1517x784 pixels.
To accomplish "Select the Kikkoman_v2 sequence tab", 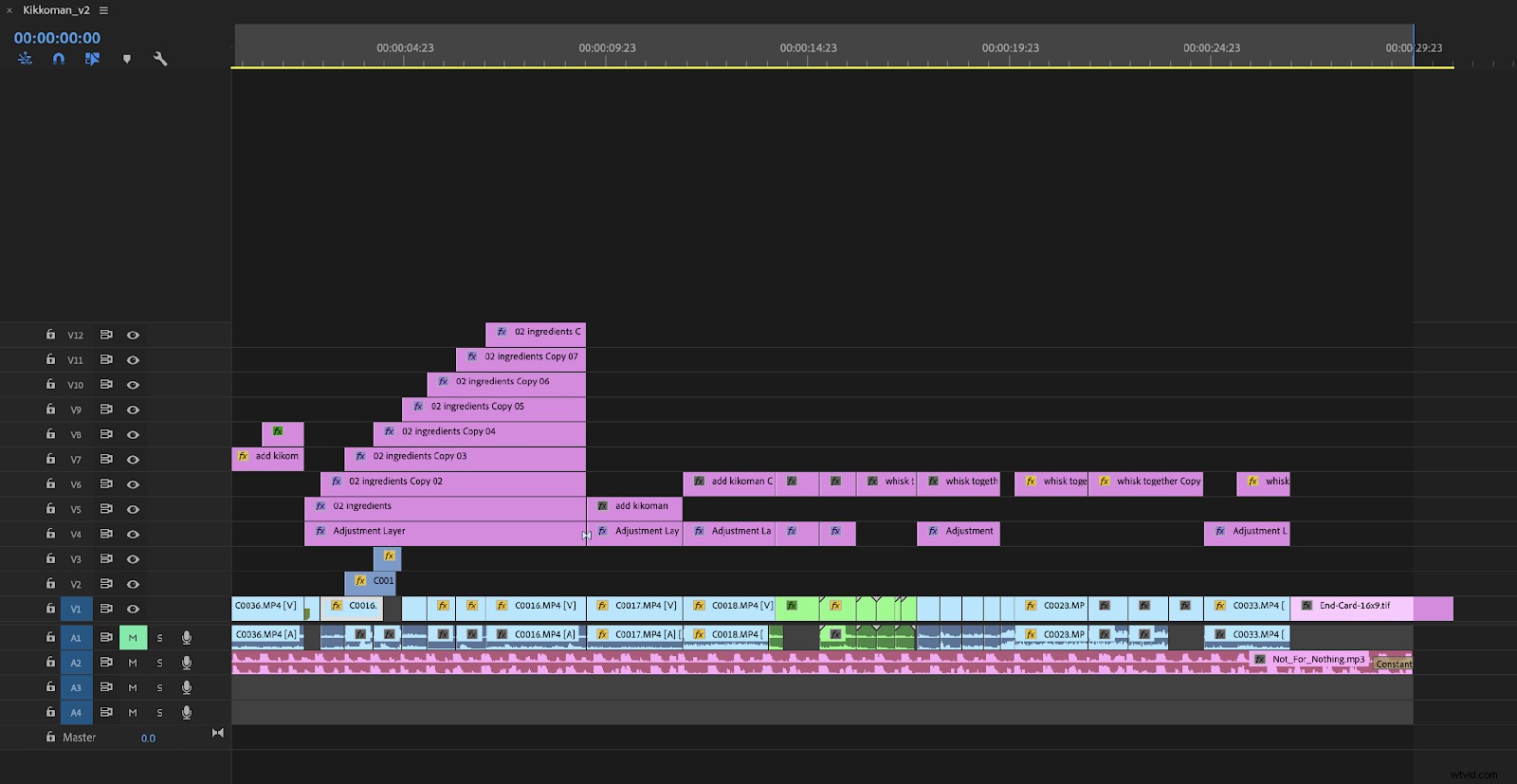I will point(56,10).
